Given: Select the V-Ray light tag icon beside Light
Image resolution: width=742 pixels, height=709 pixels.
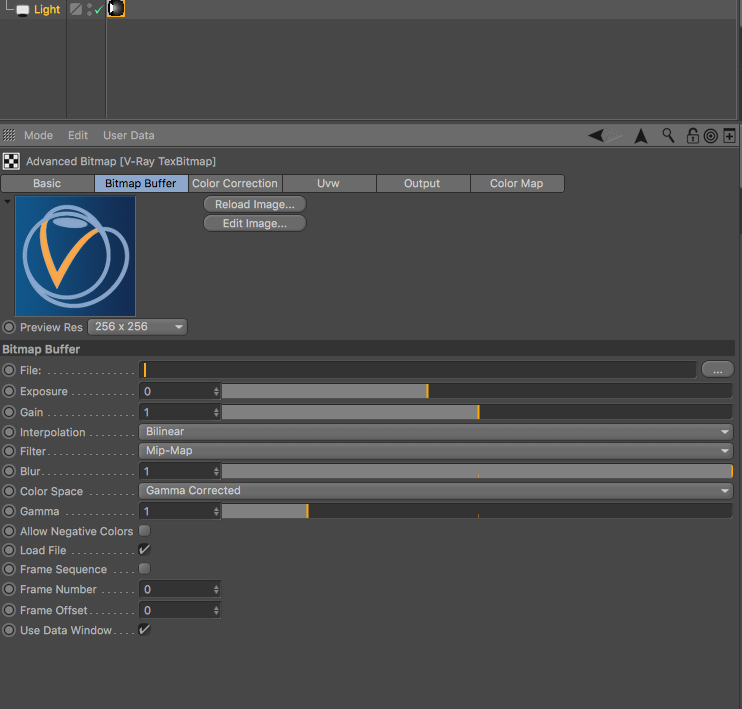Looking at the screenshot, I should click(116, 9).
